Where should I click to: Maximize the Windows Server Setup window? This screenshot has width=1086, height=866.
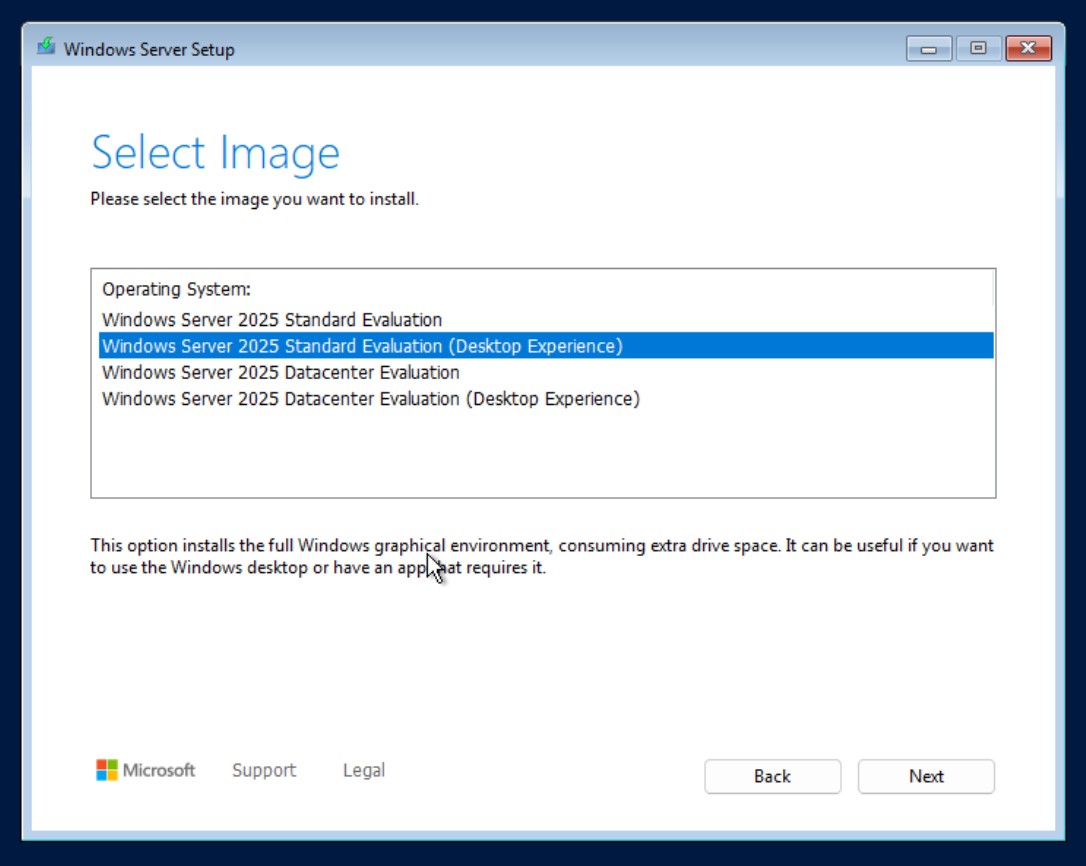pyautogui.click(x=977, y=48)
